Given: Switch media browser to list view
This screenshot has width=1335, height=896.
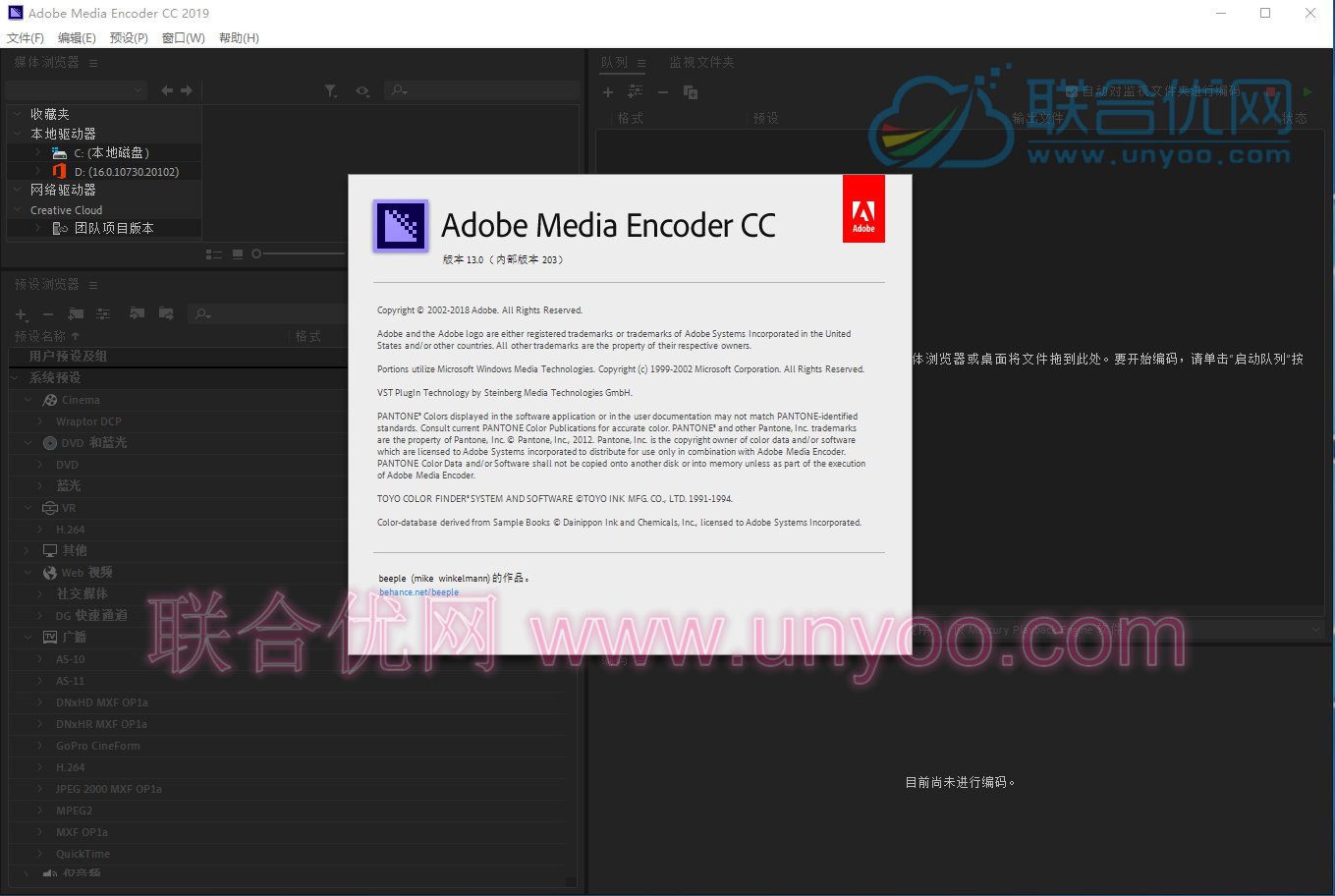Looking at the screenshot, I should click(213, 254).
